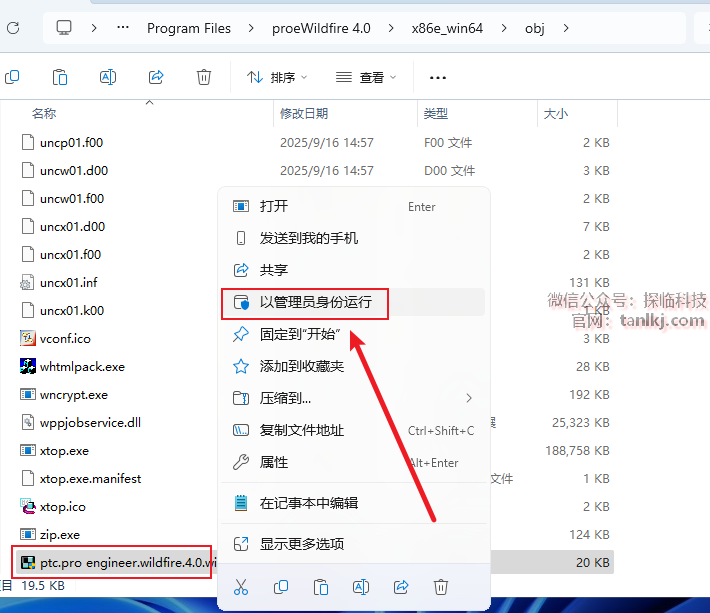Click the zip.exe file icon
The width and height of the screenshot is (710, 613).
[28, 534]
